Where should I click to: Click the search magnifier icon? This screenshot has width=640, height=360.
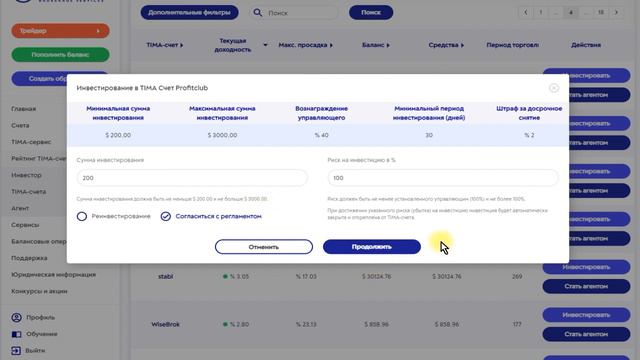click(x=258, y=13)
